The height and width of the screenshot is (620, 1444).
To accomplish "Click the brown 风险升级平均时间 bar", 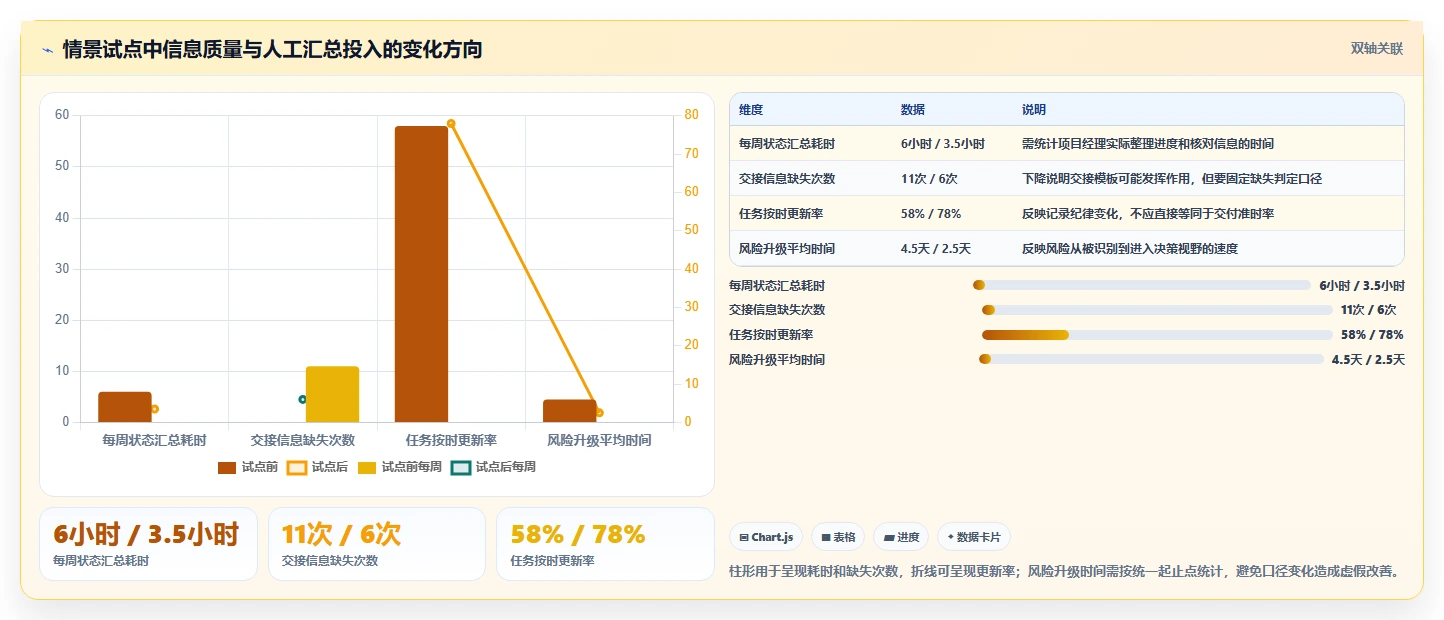I will pos(569,411).
